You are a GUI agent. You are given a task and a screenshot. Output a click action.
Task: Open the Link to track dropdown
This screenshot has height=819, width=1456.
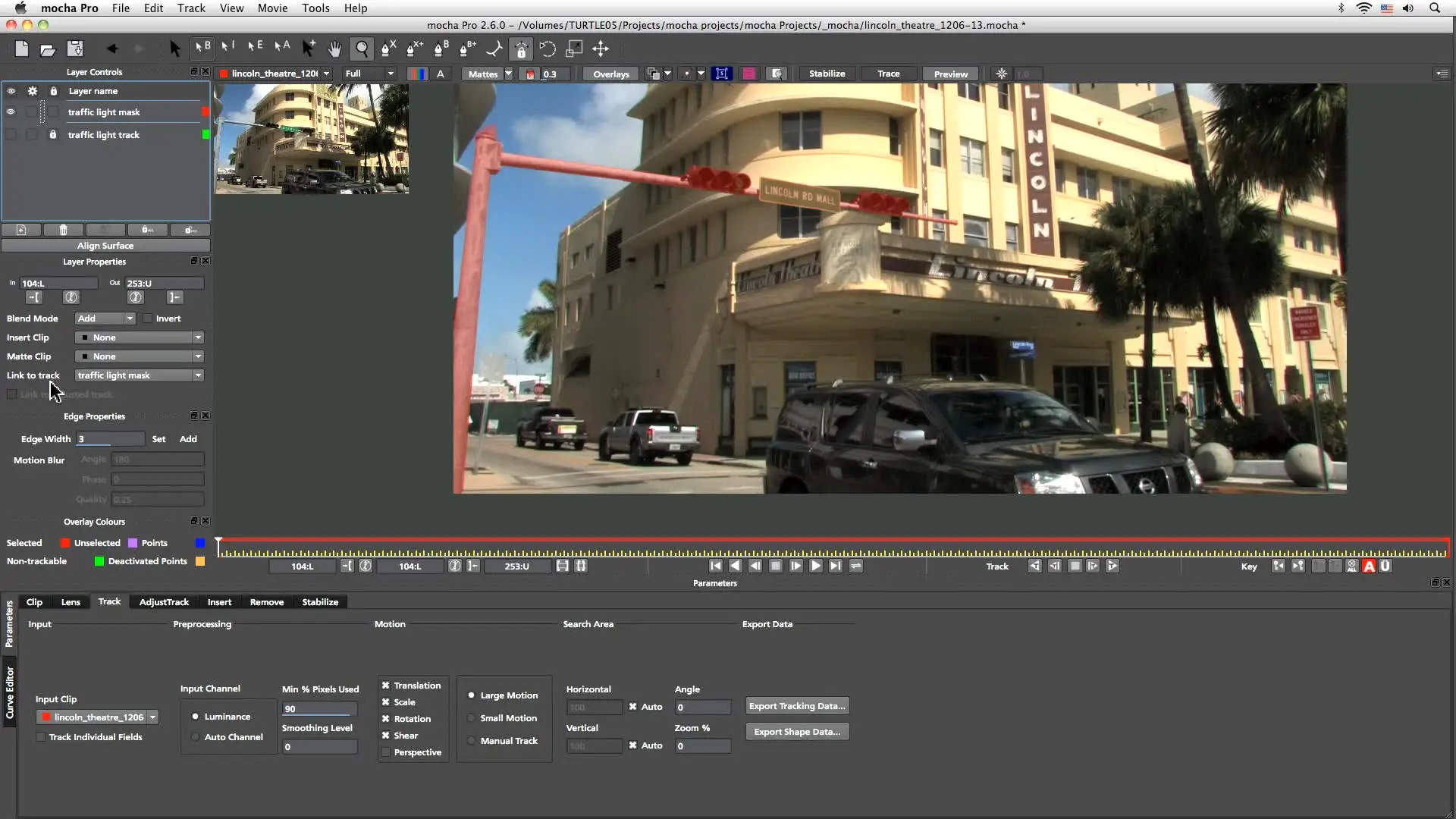(140, 375)
